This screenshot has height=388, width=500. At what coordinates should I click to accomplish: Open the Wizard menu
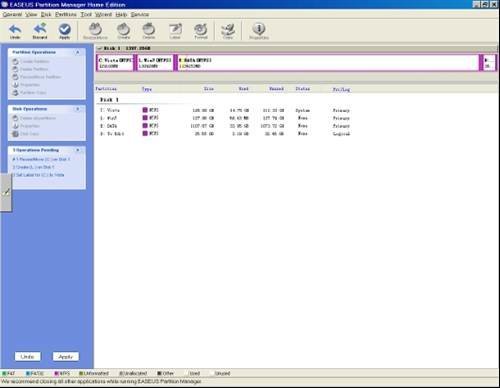coord(103,15)
